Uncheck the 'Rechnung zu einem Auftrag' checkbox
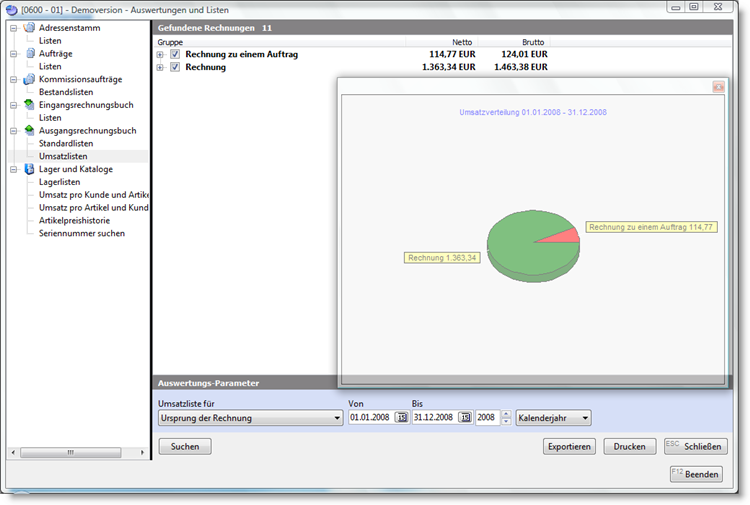The image size is (750, 505). 175,54
